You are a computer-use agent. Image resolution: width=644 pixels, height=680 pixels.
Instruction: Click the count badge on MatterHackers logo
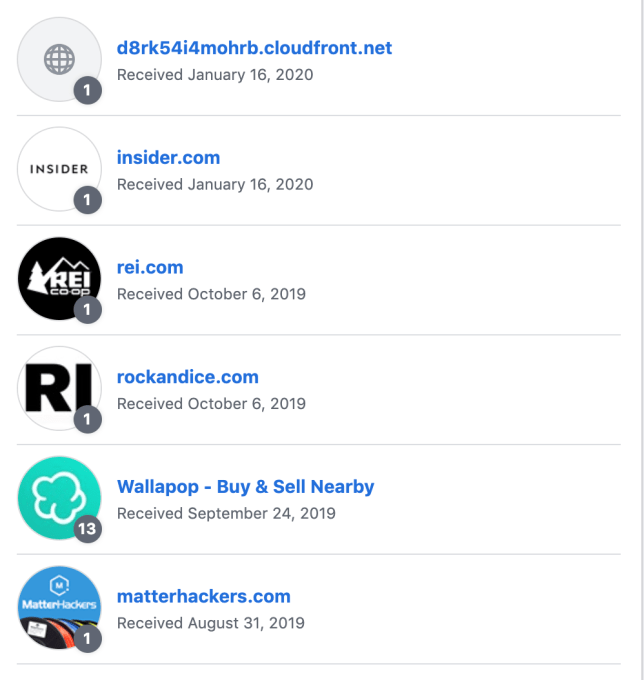[87, 639]
